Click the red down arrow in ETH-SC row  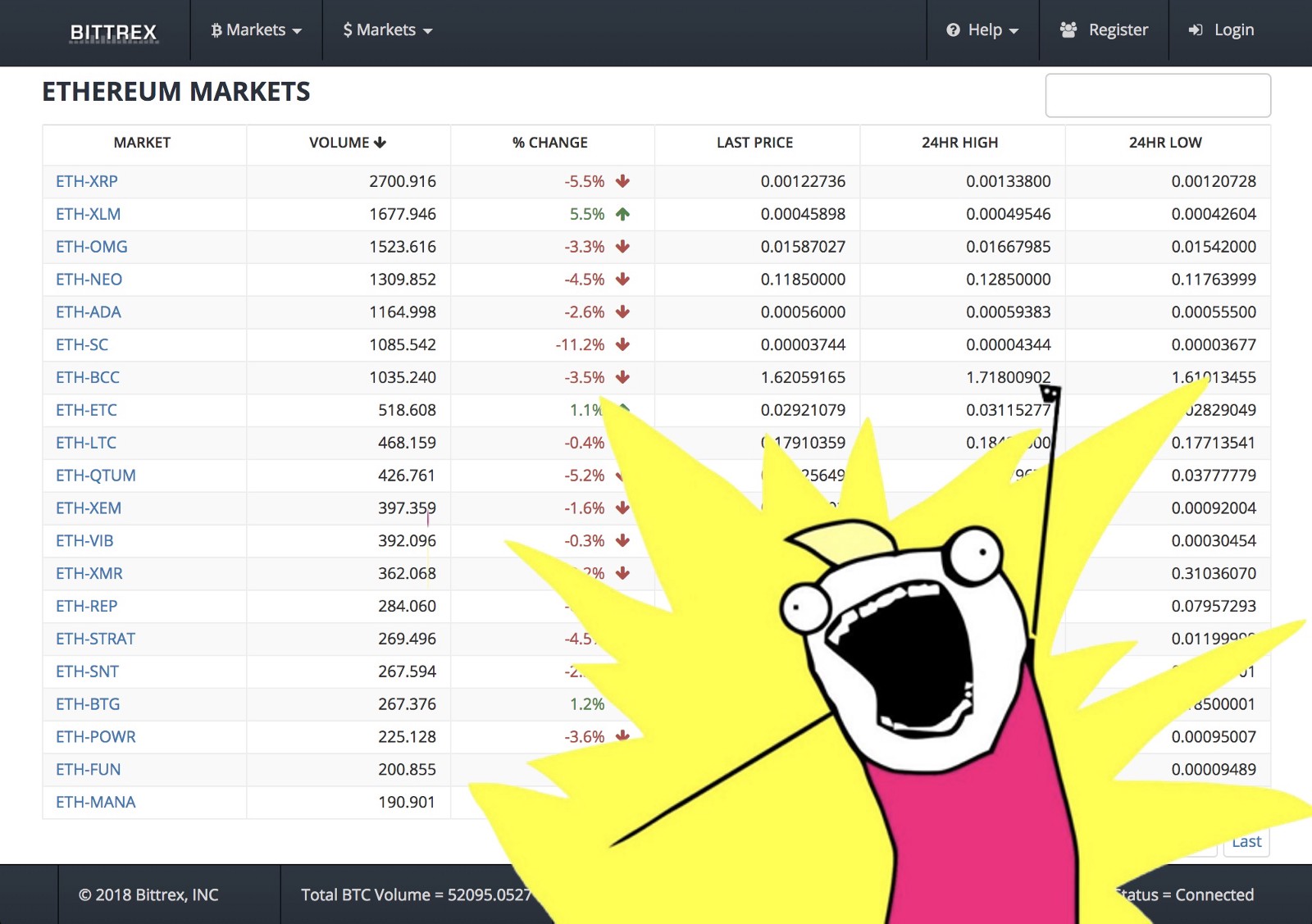[x=623, y=345]
